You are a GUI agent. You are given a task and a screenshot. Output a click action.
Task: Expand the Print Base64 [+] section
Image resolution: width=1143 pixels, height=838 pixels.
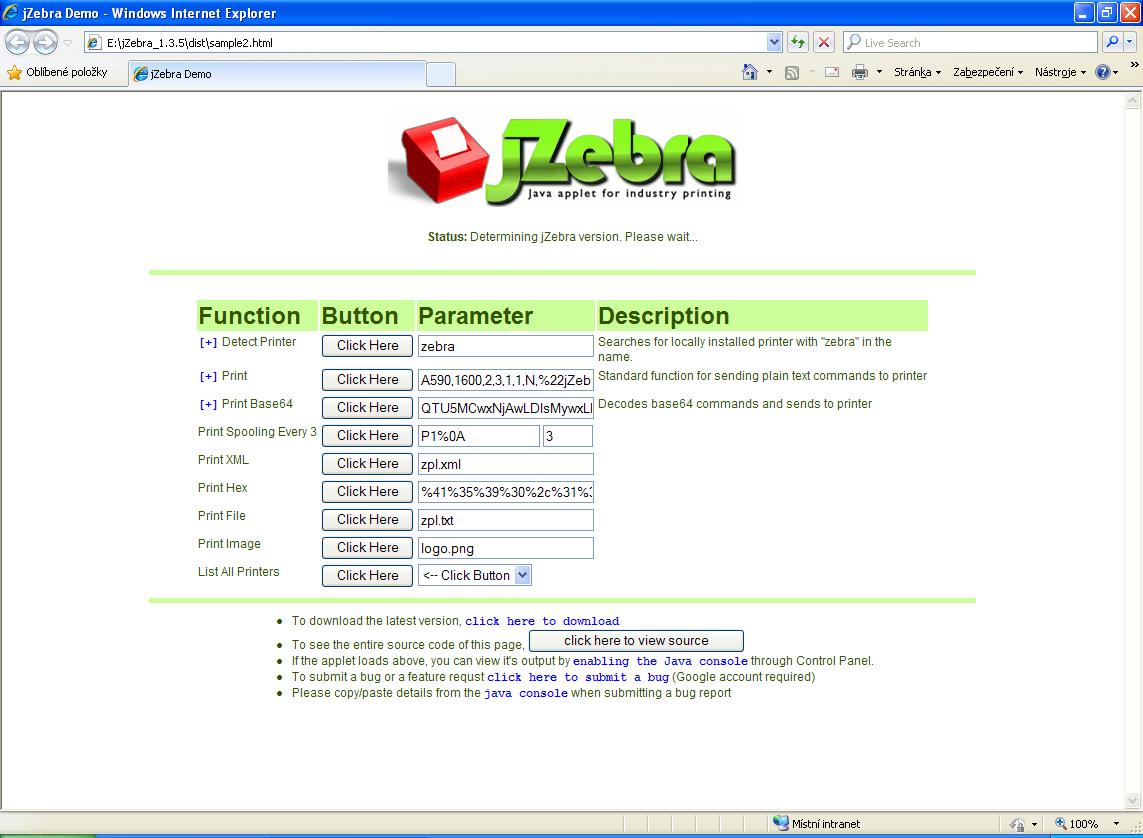coord(208,404)
